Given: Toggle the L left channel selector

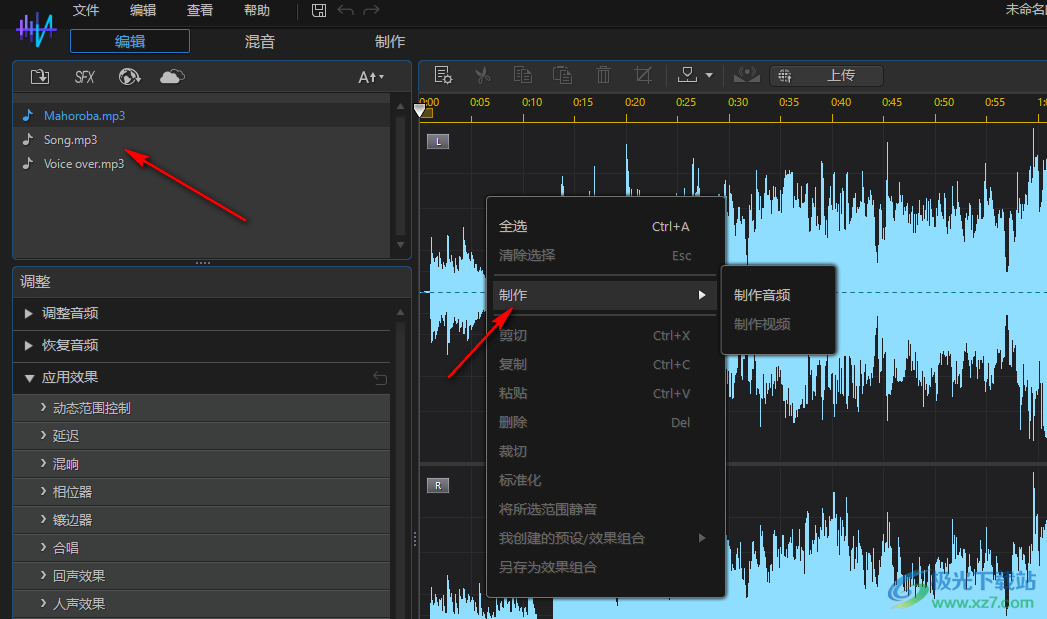Looking at the screenshot, I should point(438,141).
